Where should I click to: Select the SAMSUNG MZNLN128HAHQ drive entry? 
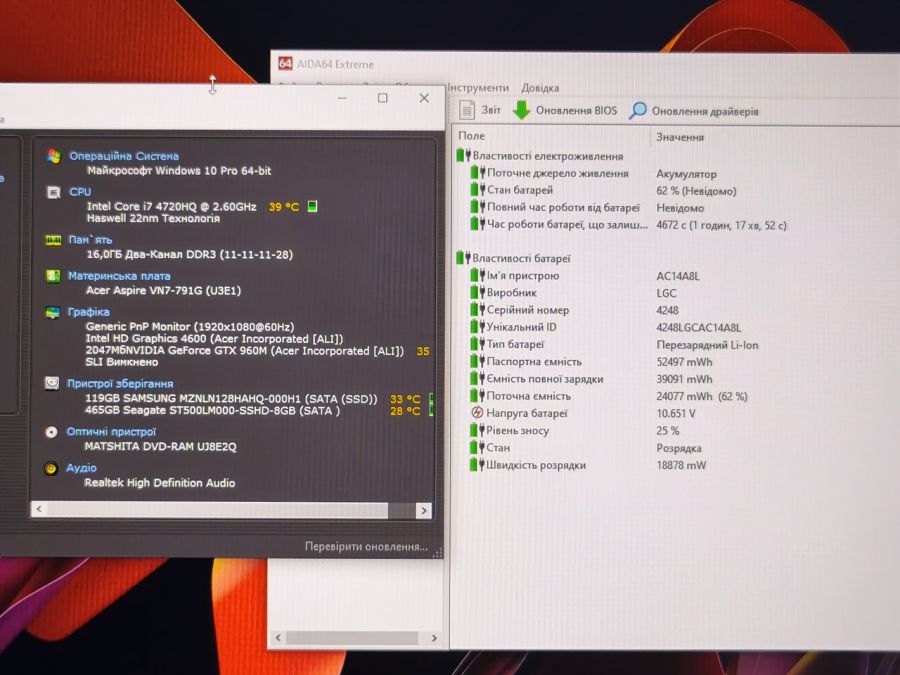[x=231, y=398]
